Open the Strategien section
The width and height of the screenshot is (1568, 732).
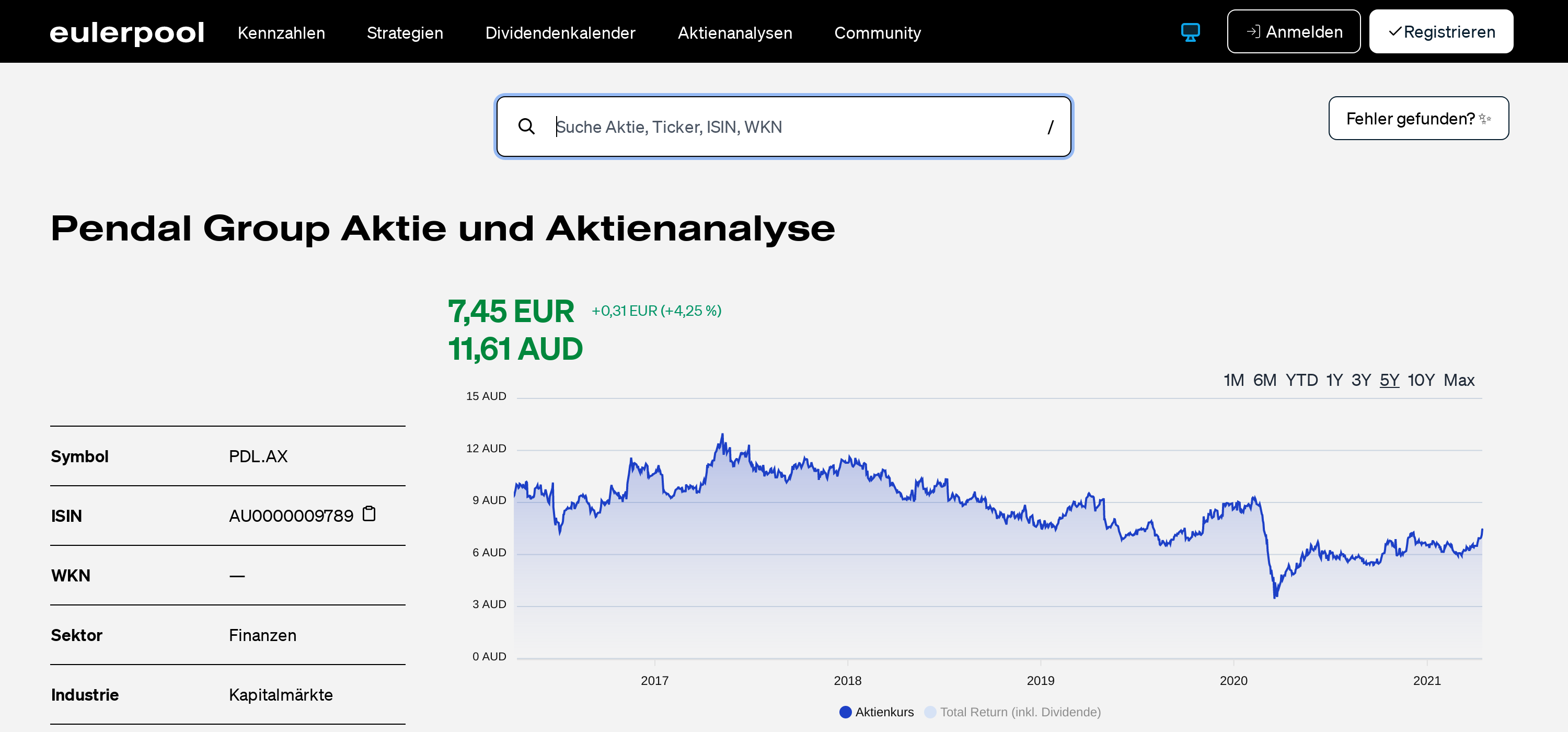(x=405, y=33)
